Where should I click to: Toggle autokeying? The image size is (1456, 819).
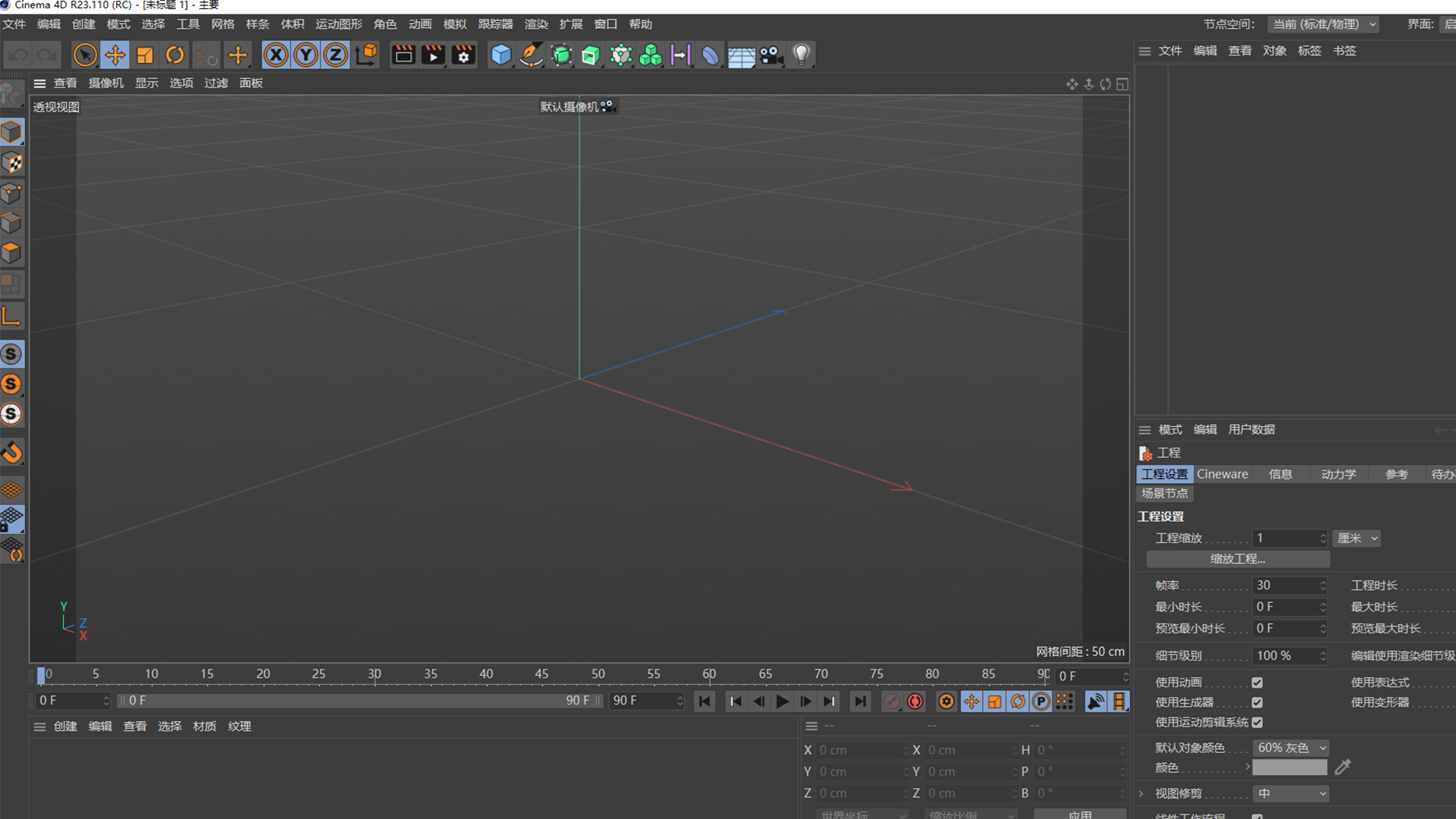click(x=915, y=701)
